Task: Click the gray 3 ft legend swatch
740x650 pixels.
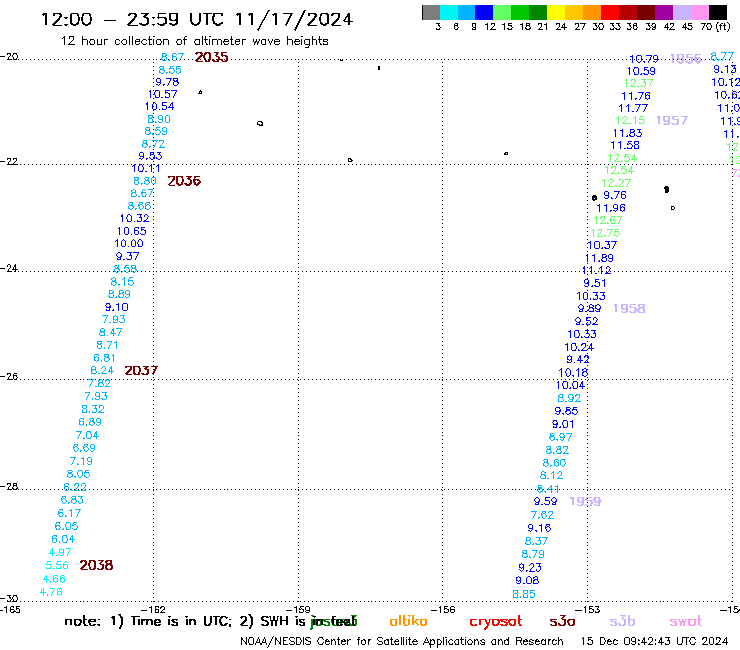Action: (431, 12)
